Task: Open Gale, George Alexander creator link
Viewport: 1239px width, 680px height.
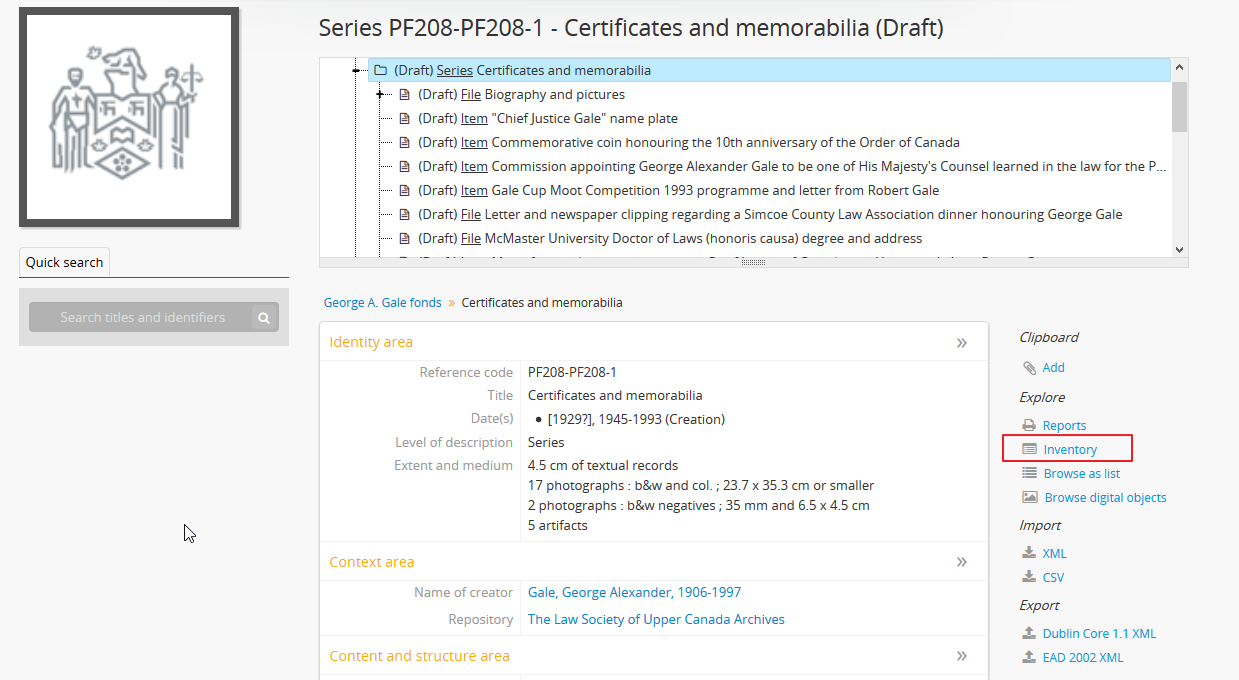Action: 634,593
